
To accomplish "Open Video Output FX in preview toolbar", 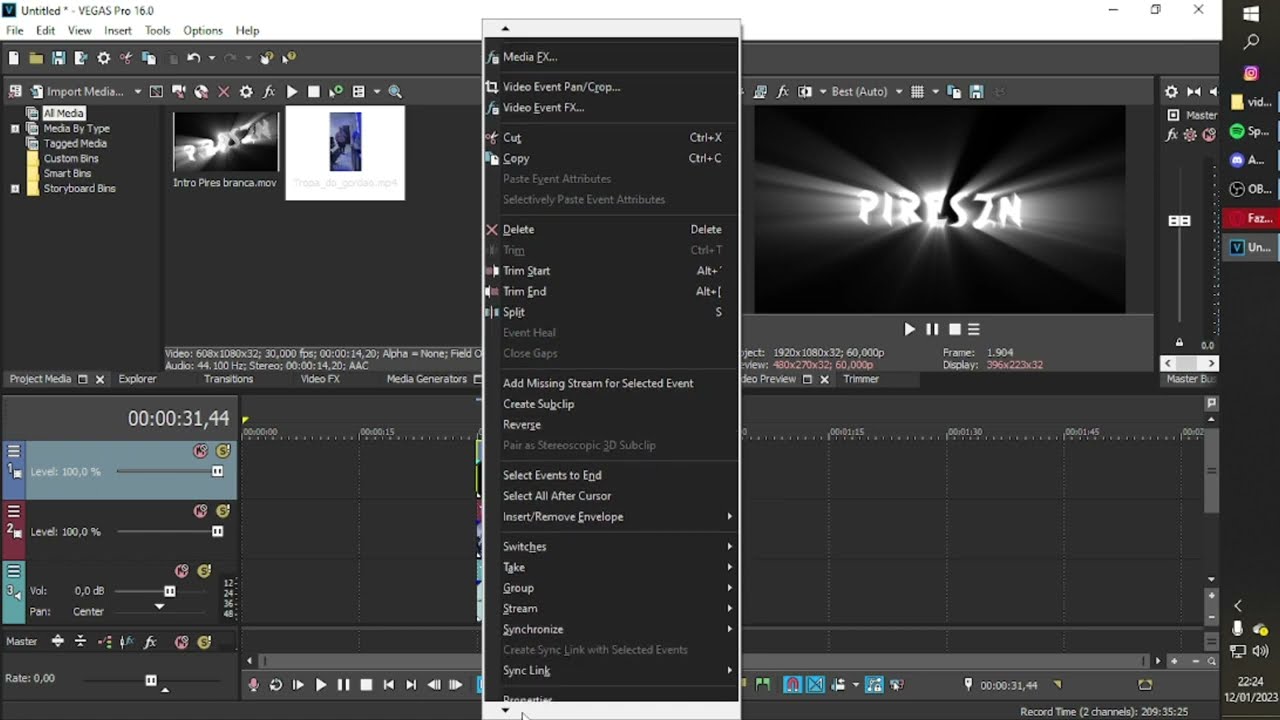I will [783, 91].
